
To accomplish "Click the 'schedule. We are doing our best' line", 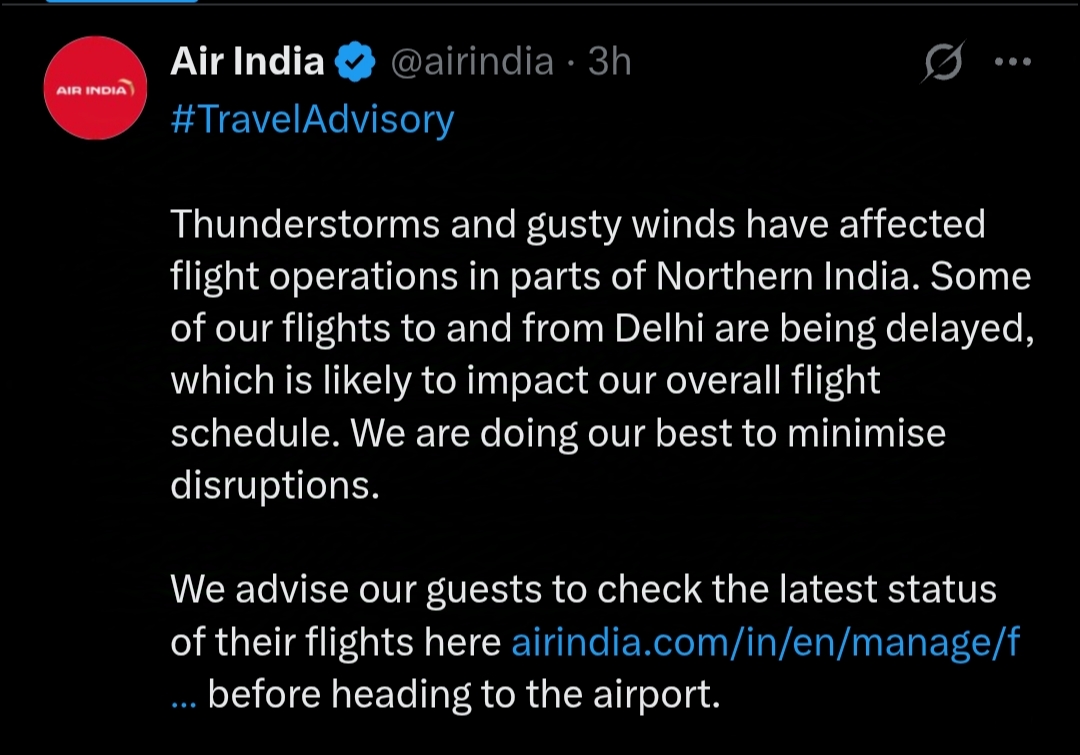I will 558,433.
